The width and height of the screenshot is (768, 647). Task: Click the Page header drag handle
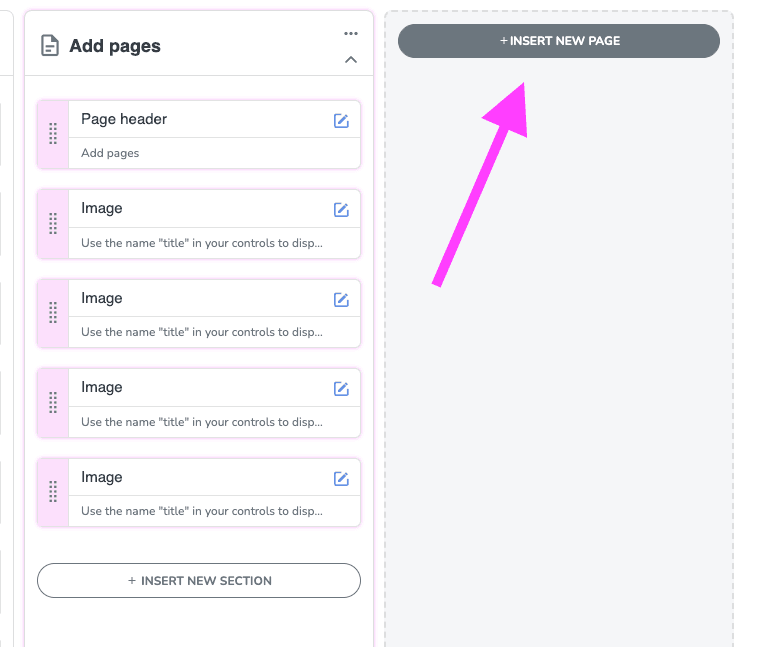(x=53, y=134)
